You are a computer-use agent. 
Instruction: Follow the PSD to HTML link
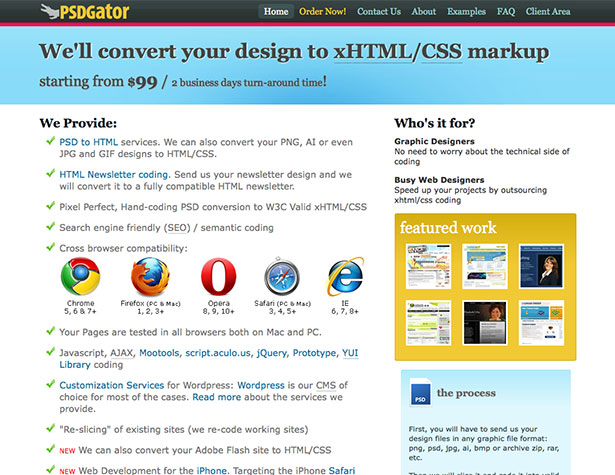click(88, 142)
